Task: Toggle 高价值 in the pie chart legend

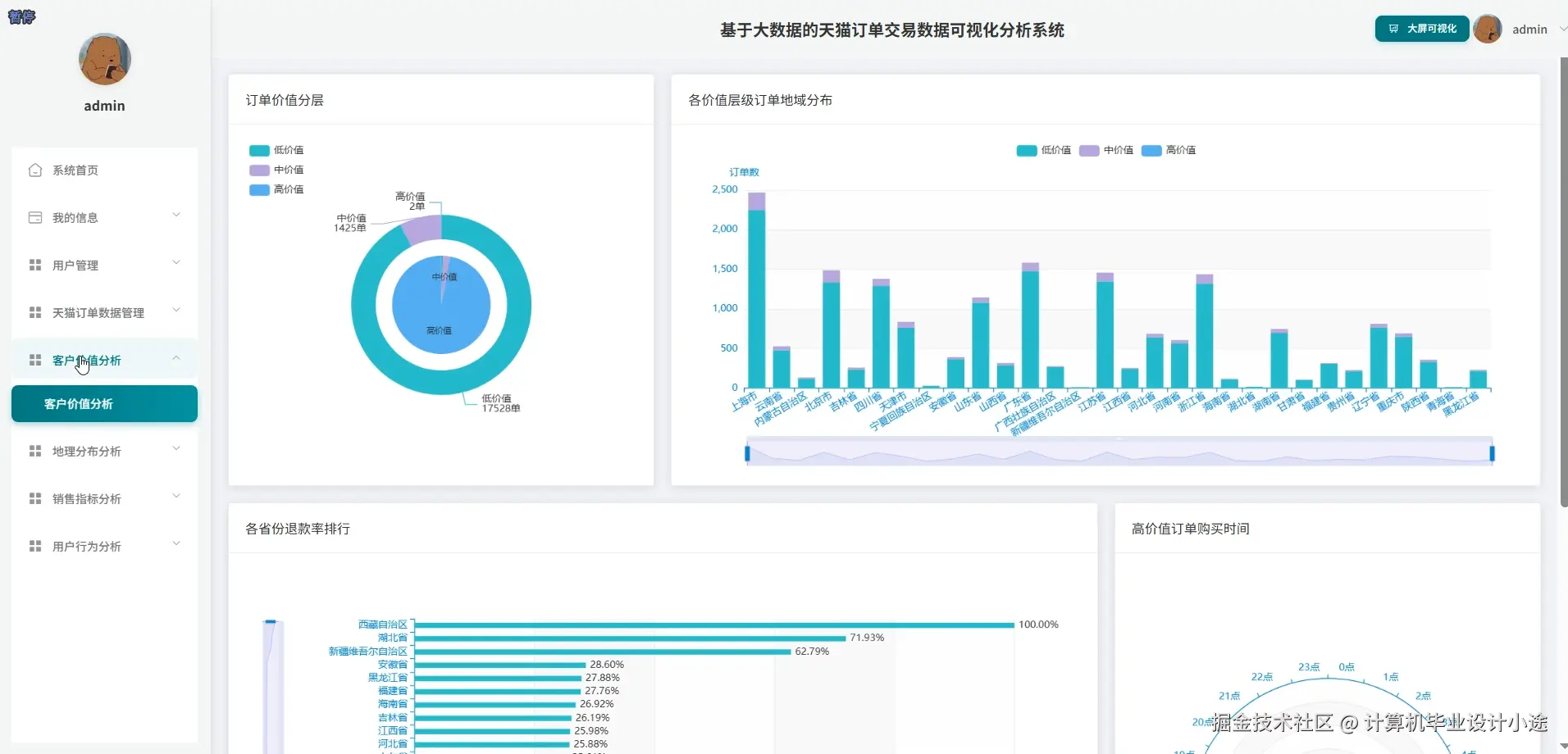Action: pos(276,189)
